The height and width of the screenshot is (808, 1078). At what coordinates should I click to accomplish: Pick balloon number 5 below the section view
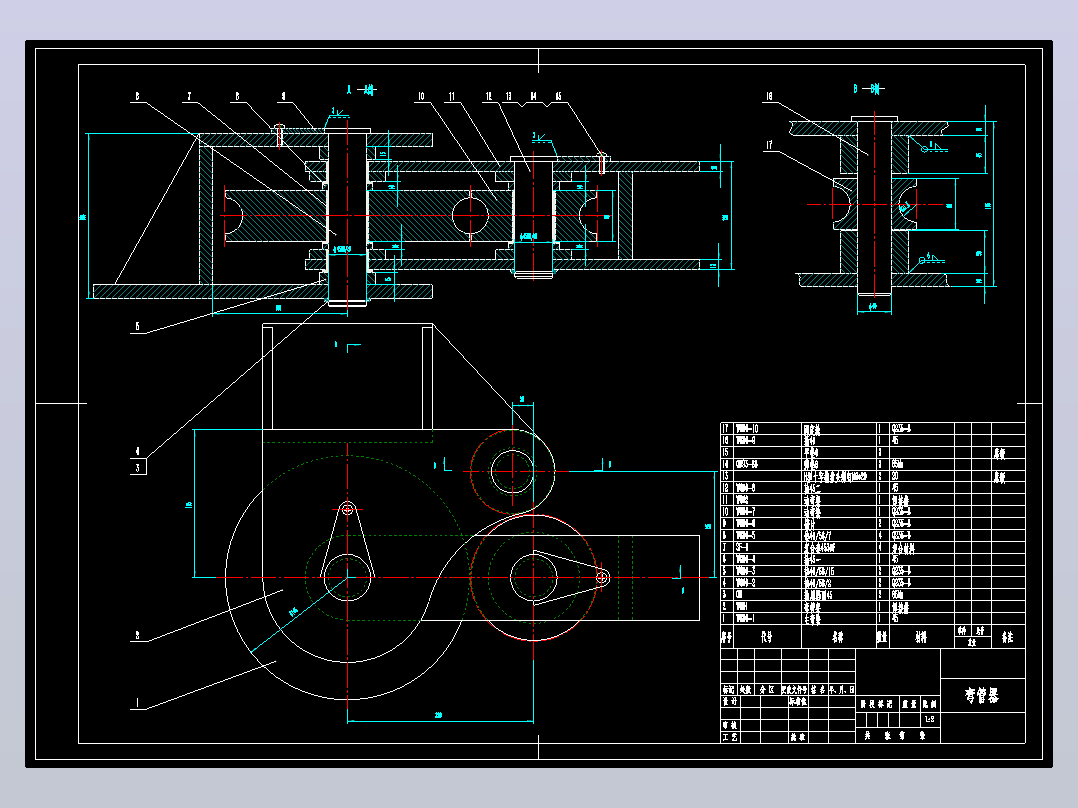point(137,327)
